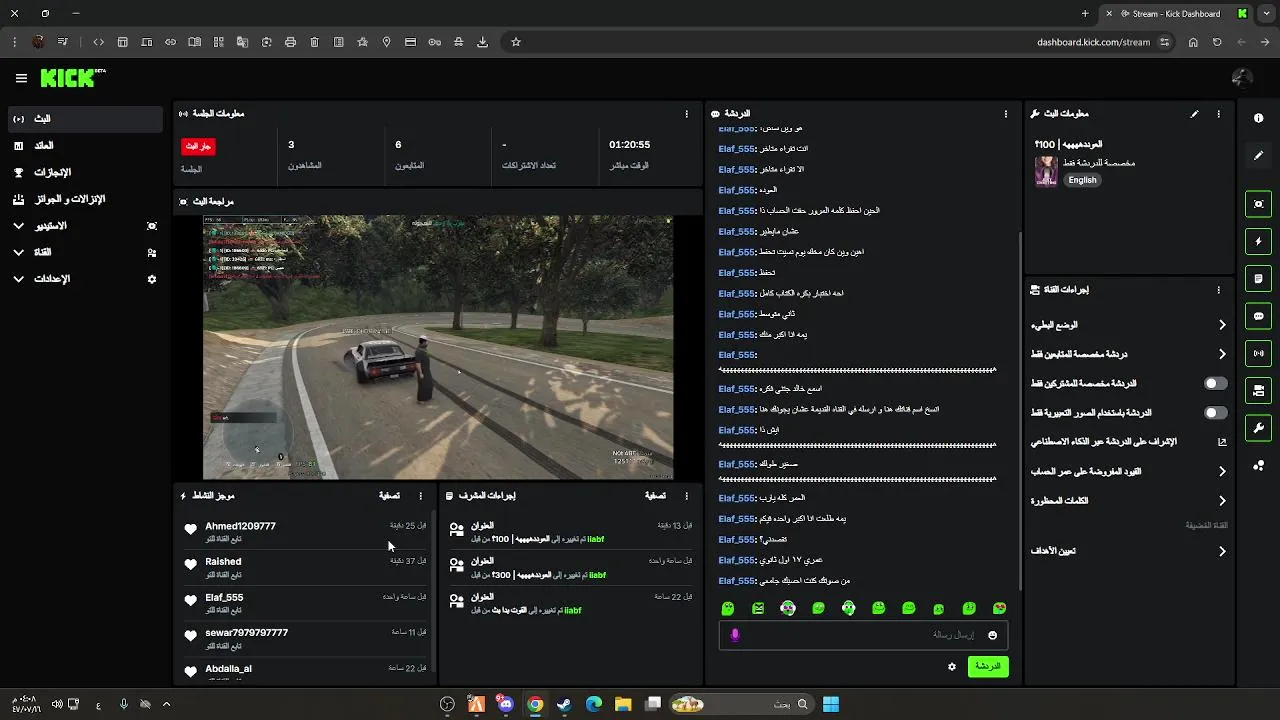Pick the leftmost green Kick emote
The image size is (1280, 720).
(728, 608)
